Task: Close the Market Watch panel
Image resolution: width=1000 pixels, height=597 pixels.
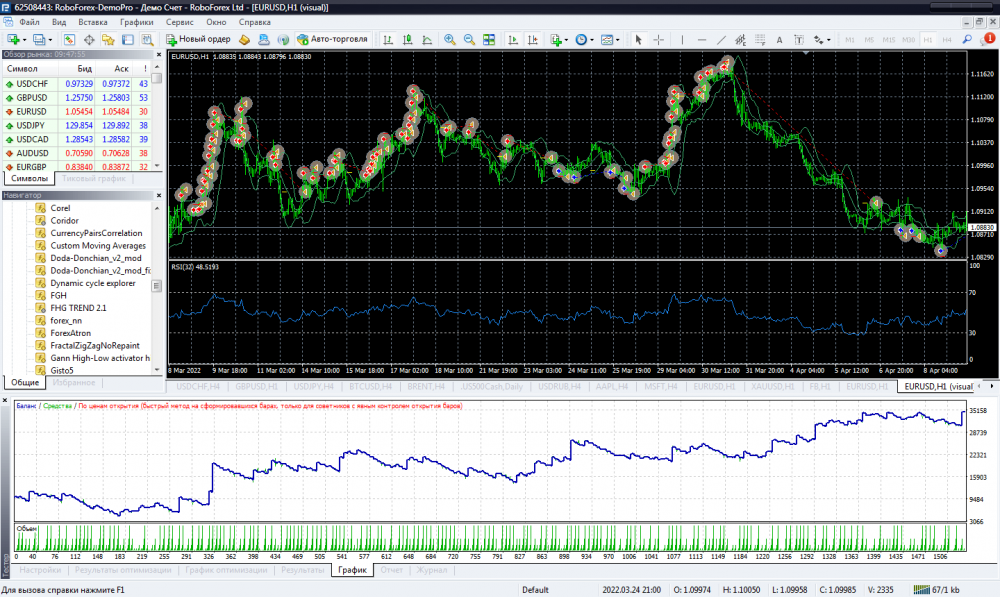Action: (x=159, y=54)
